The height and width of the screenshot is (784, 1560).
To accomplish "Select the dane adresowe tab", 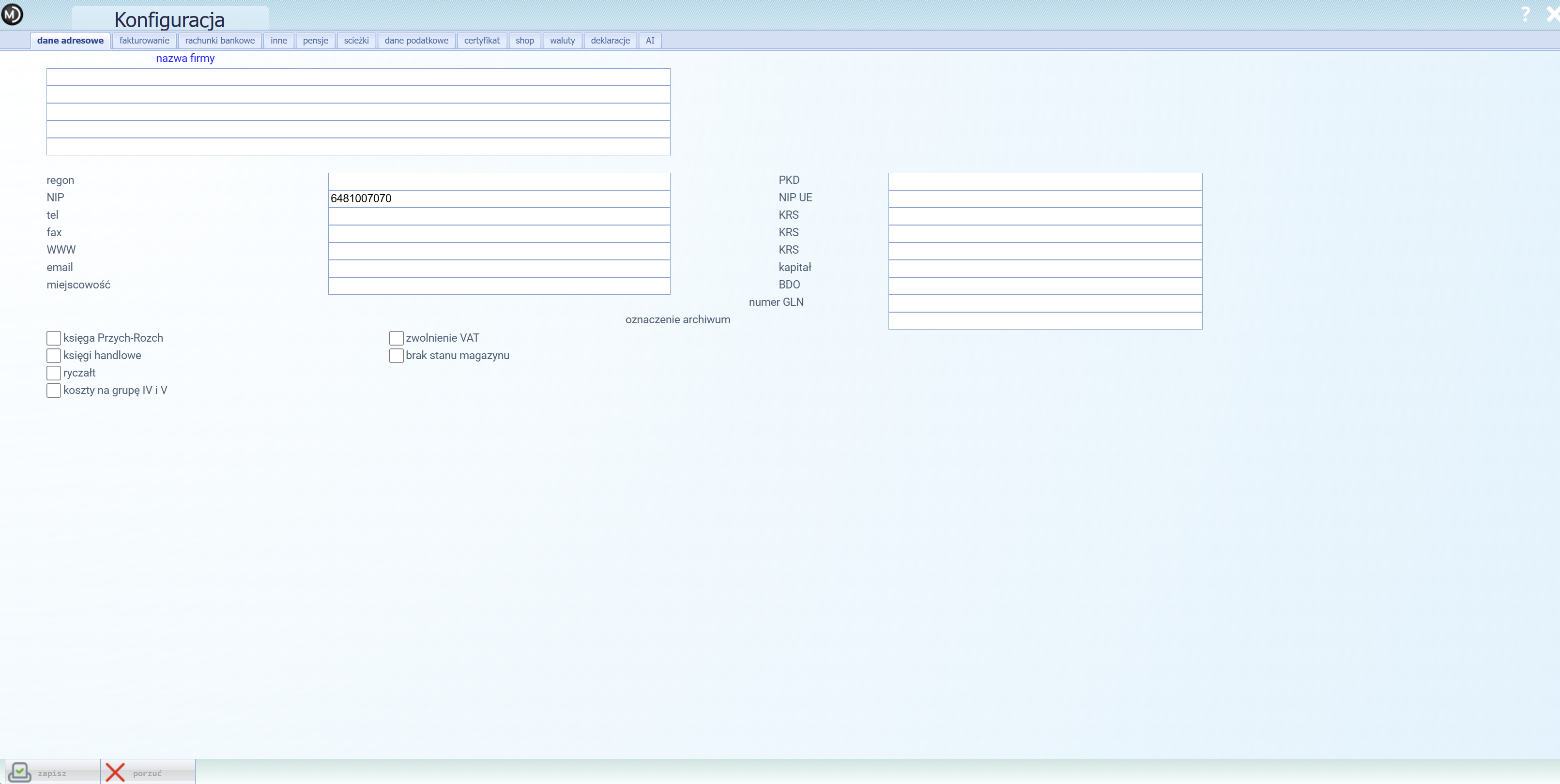I will tap(70, 41).
